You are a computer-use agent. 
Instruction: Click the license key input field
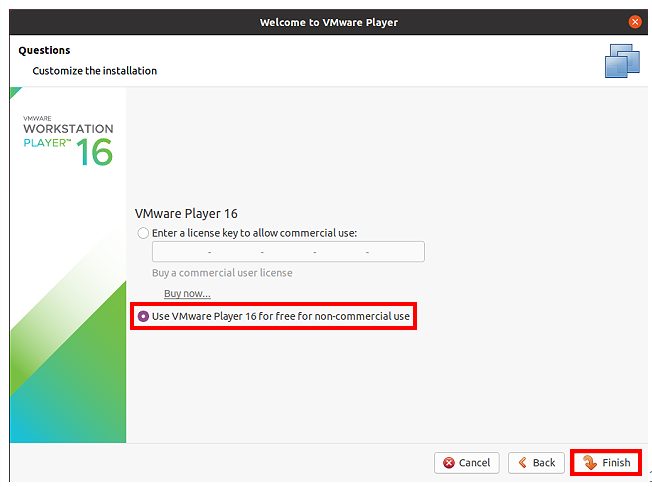tap(288, 252)
